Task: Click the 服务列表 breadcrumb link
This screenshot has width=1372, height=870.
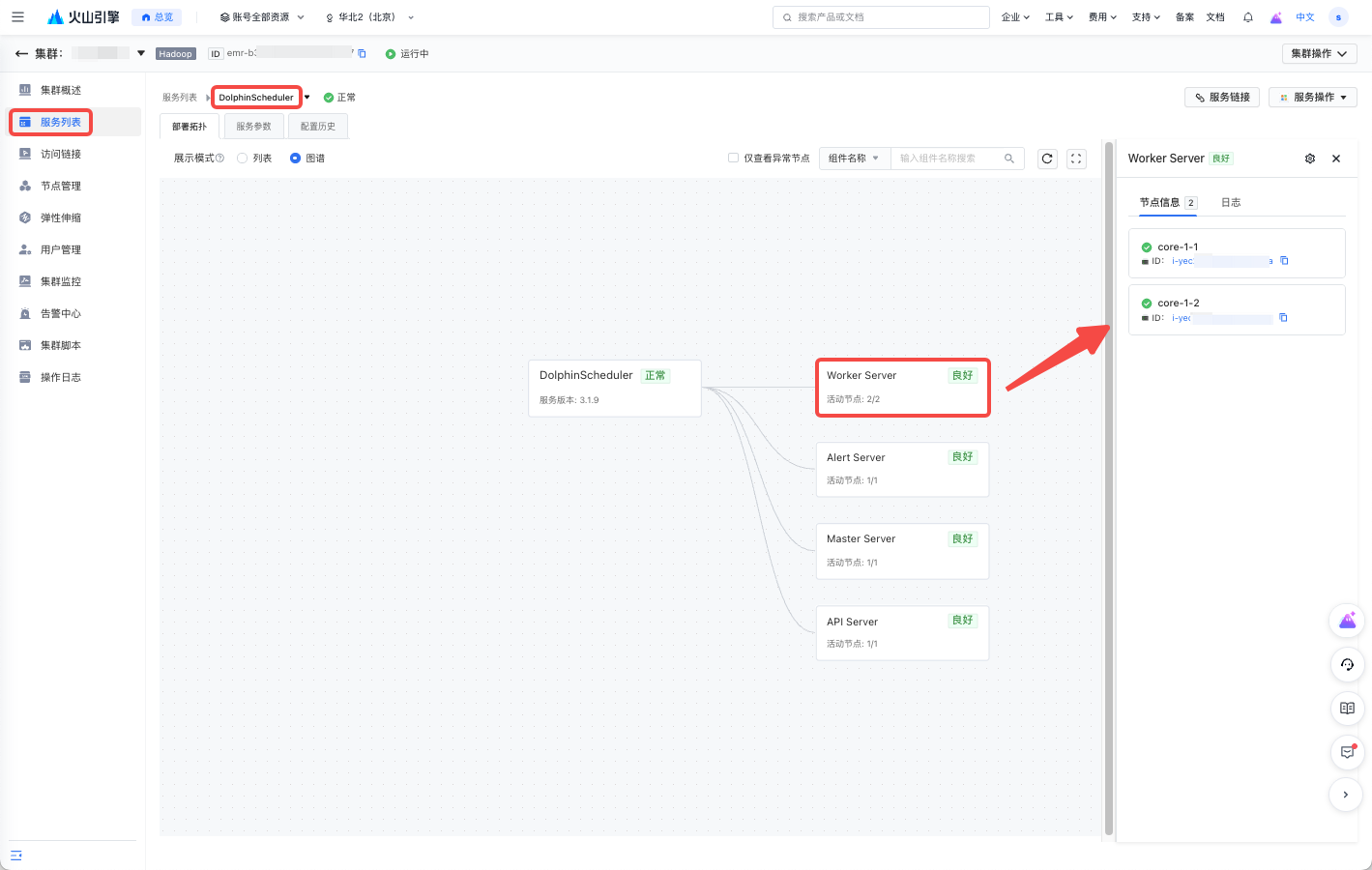Action: 180,98
